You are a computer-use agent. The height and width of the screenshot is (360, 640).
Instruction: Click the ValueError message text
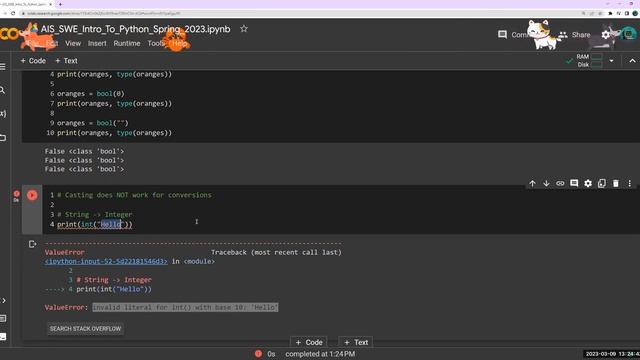[185, 307]
